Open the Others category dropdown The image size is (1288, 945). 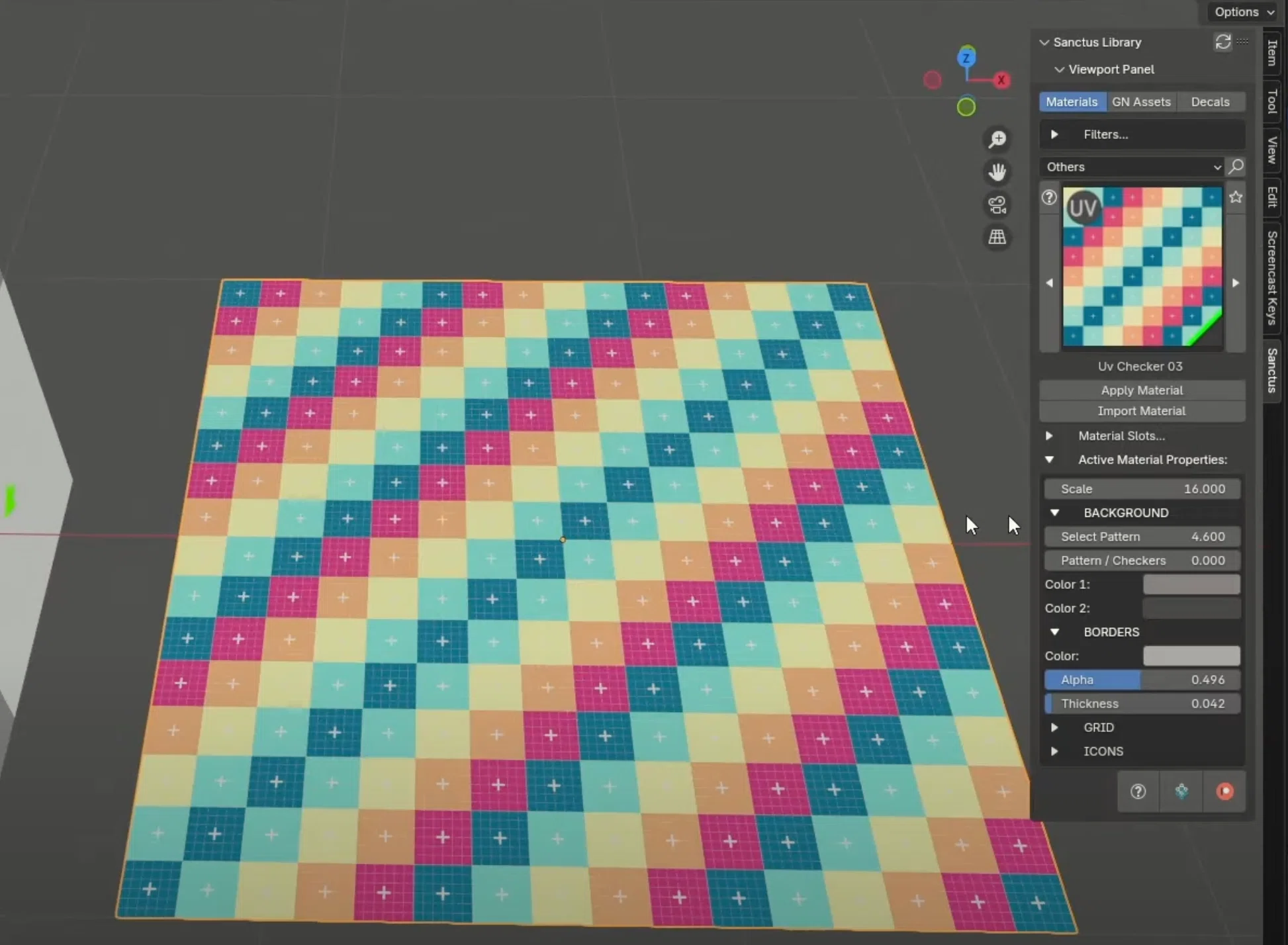[x=1132, y=167]
